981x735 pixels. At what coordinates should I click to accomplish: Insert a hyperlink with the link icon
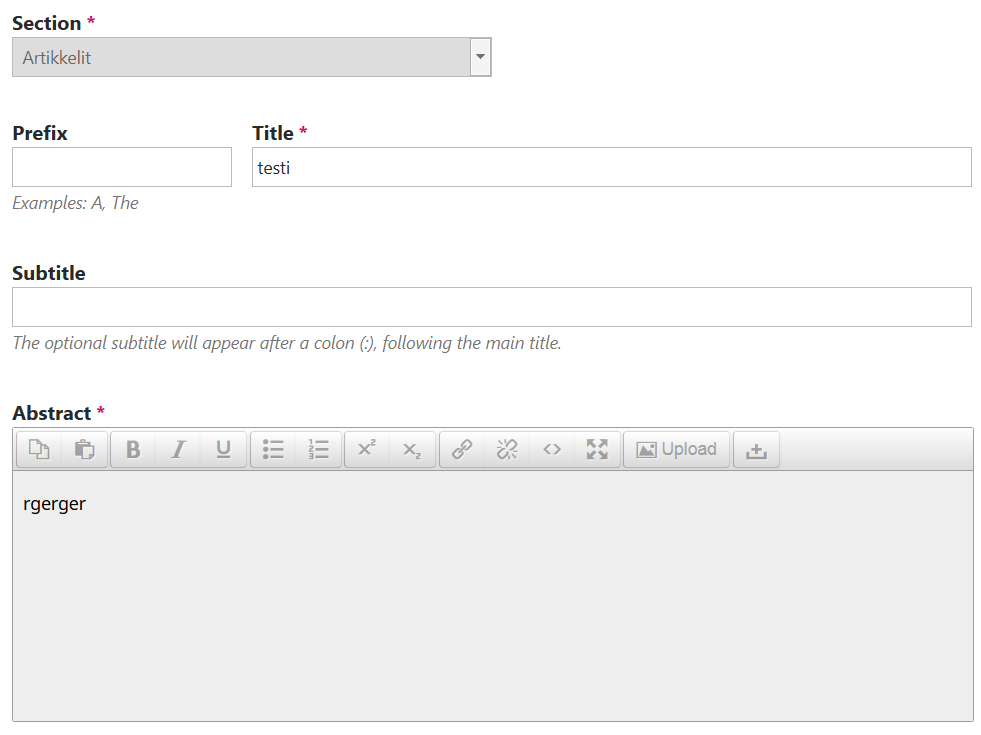pos(462,449)
